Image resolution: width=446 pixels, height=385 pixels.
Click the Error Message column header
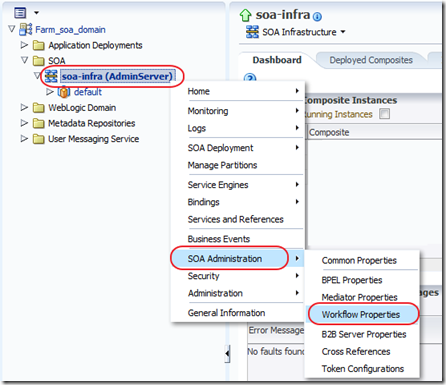[x=276, y=330]
